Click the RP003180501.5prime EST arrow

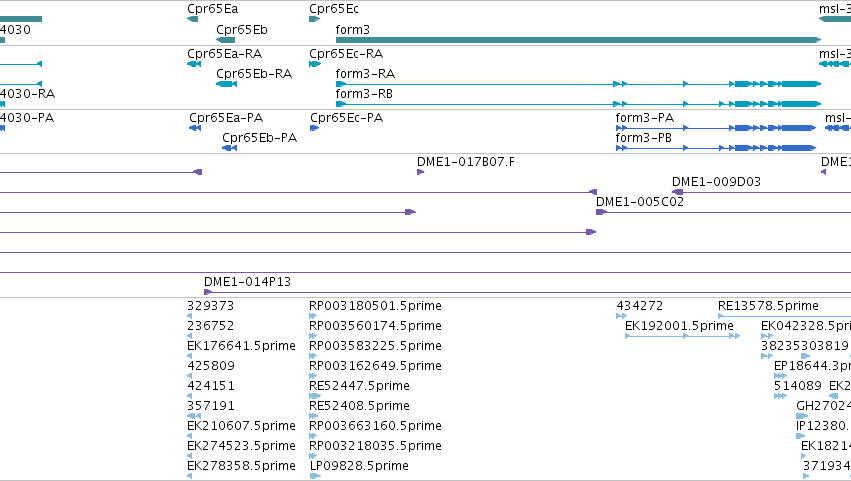pos(313,316)
